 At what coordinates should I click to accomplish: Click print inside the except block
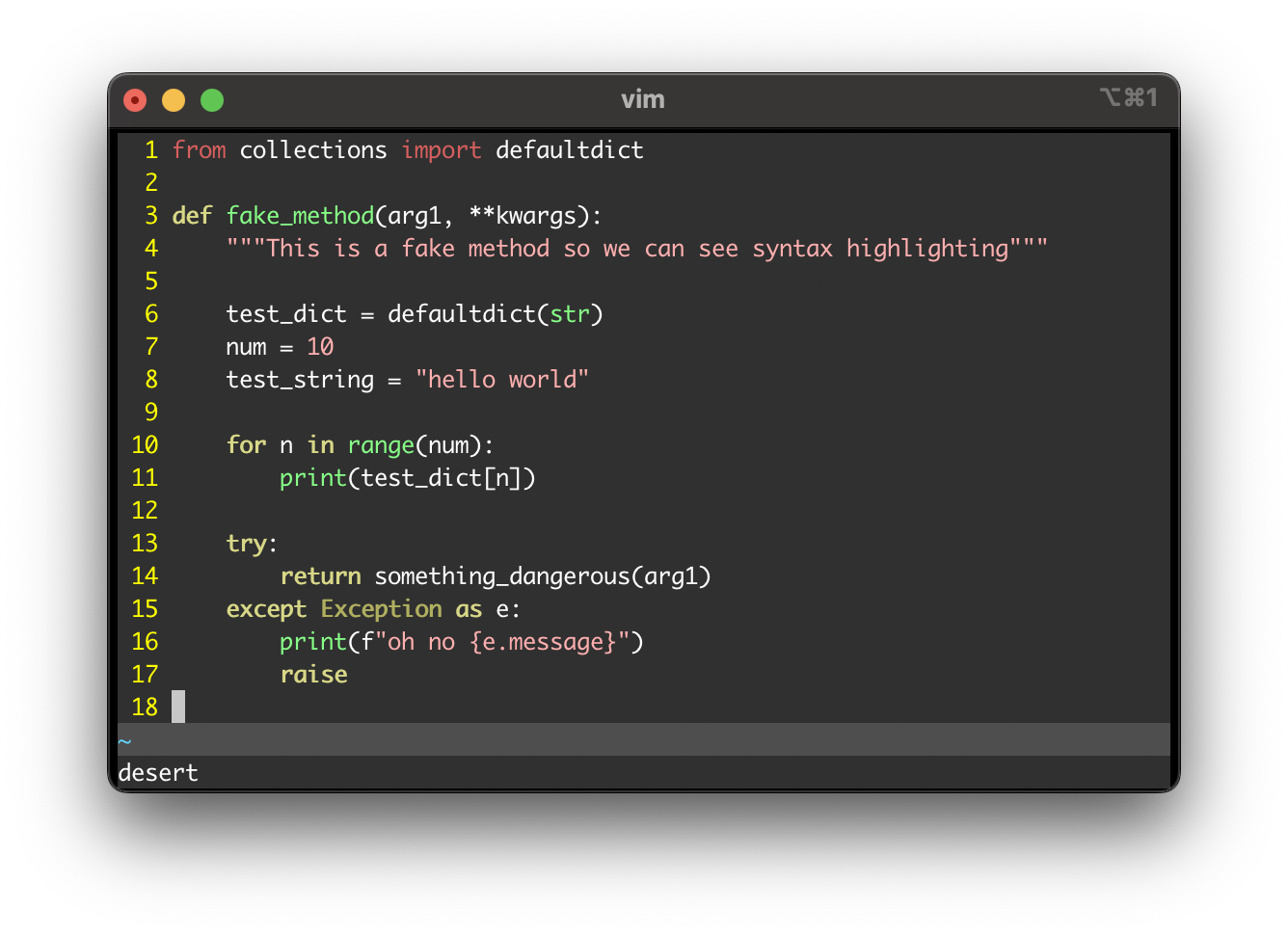tap(312, 641)
